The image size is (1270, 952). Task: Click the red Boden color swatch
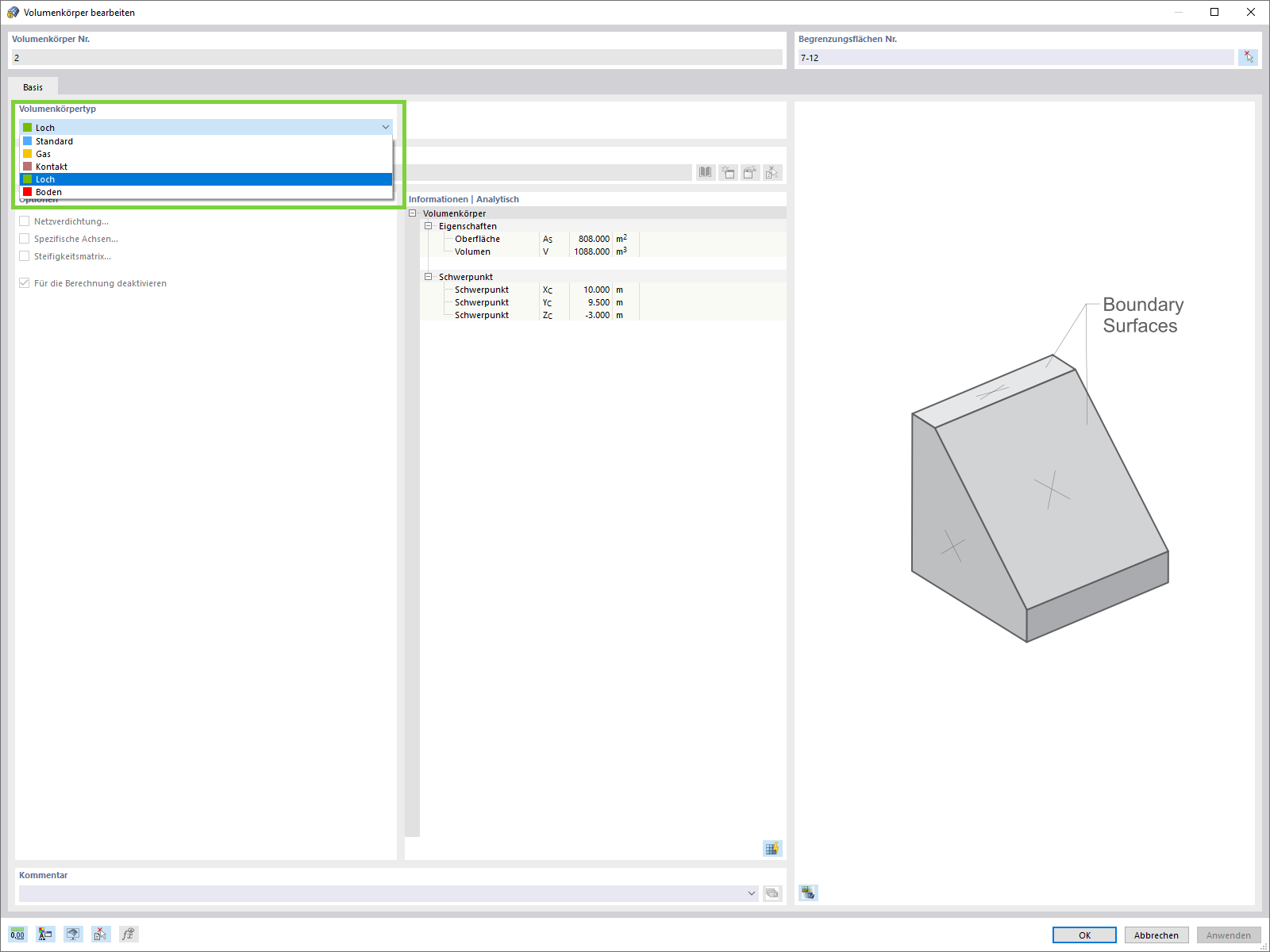tap(28, 192)
